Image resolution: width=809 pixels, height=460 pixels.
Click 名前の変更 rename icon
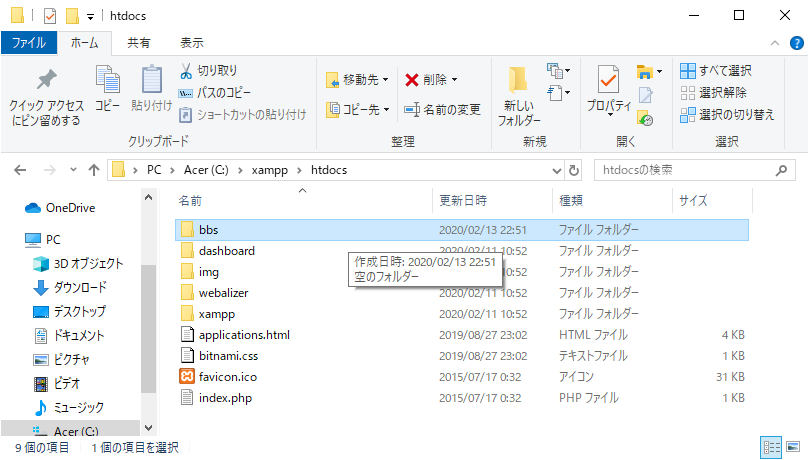click(x=412, y=109)
